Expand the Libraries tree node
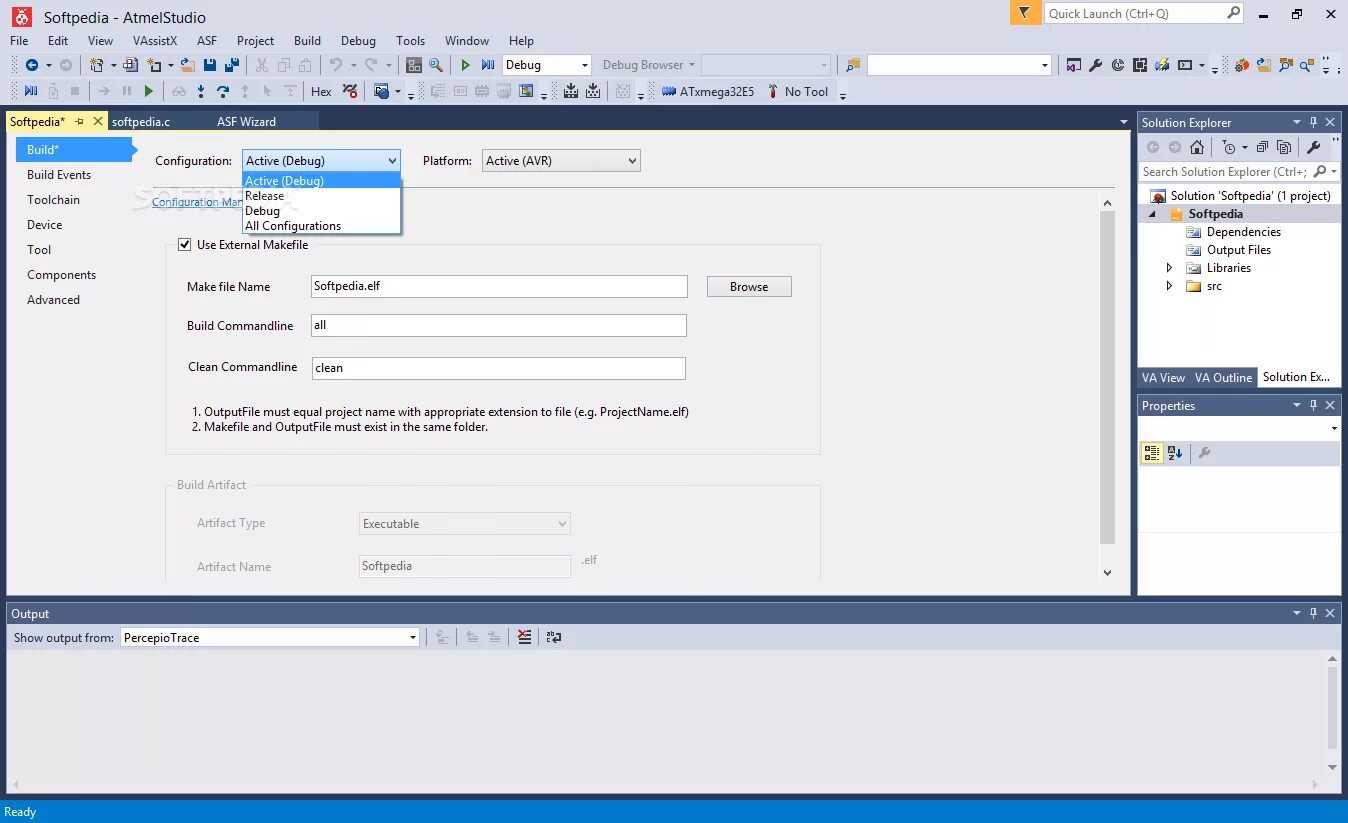 1169,268
